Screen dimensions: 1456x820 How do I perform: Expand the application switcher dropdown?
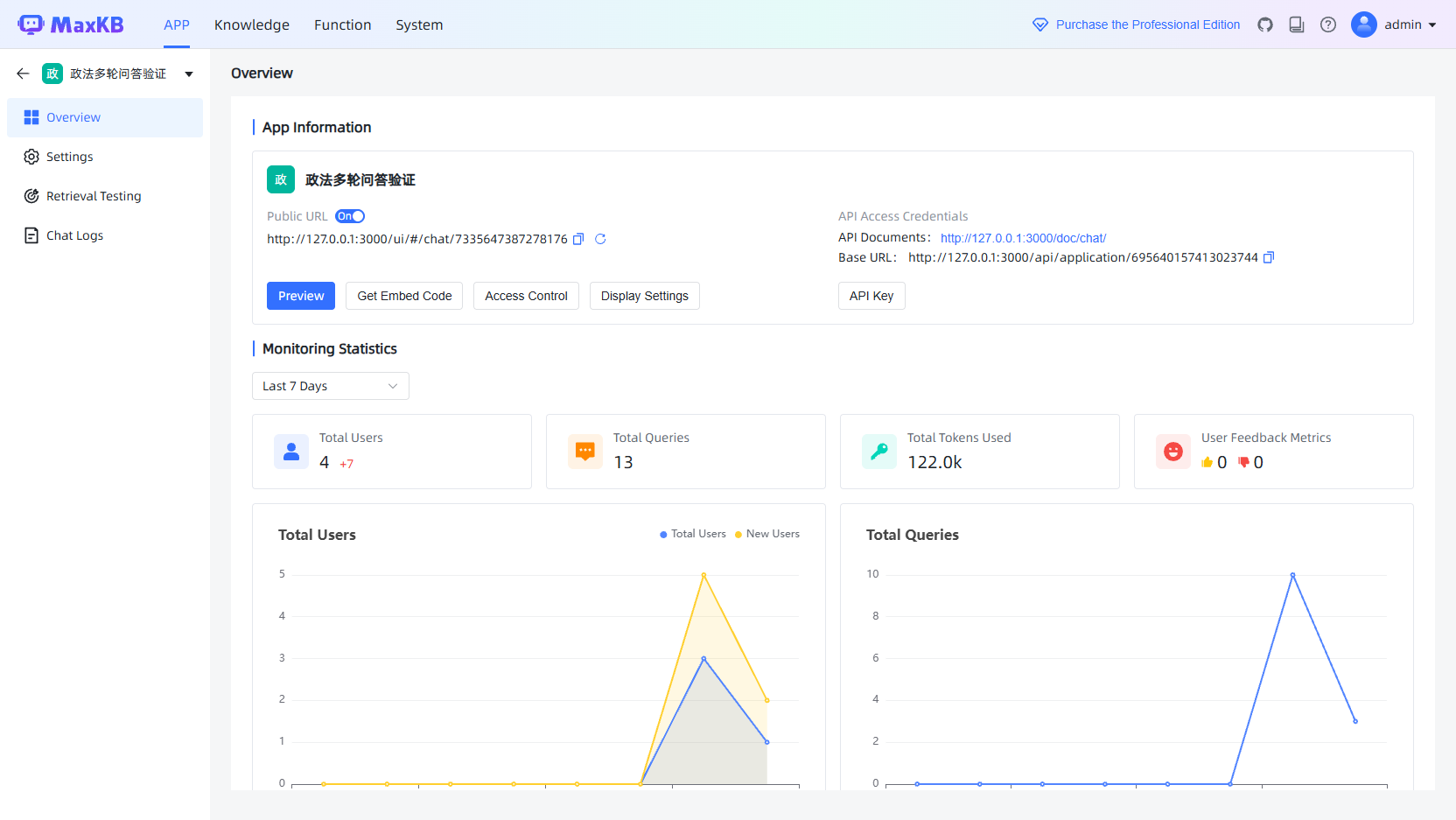pyautogui.click(x=189, y=74)
